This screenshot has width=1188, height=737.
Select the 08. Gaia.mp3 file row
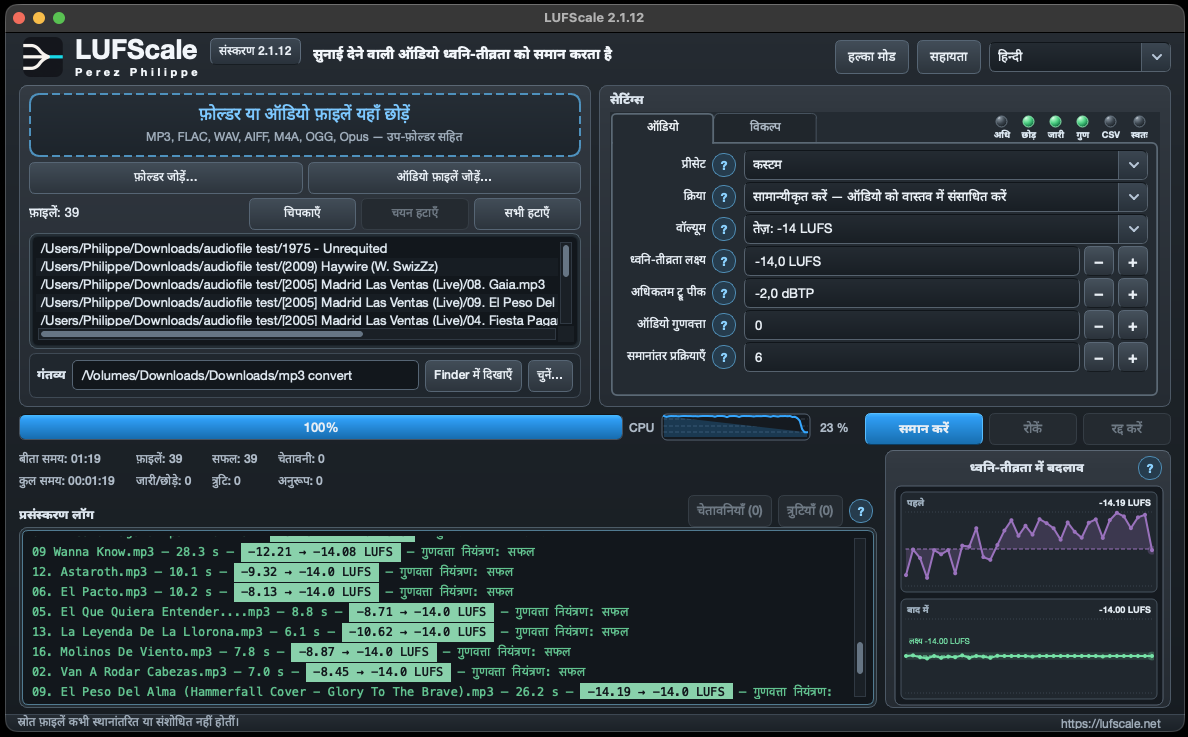pos(300,285)
